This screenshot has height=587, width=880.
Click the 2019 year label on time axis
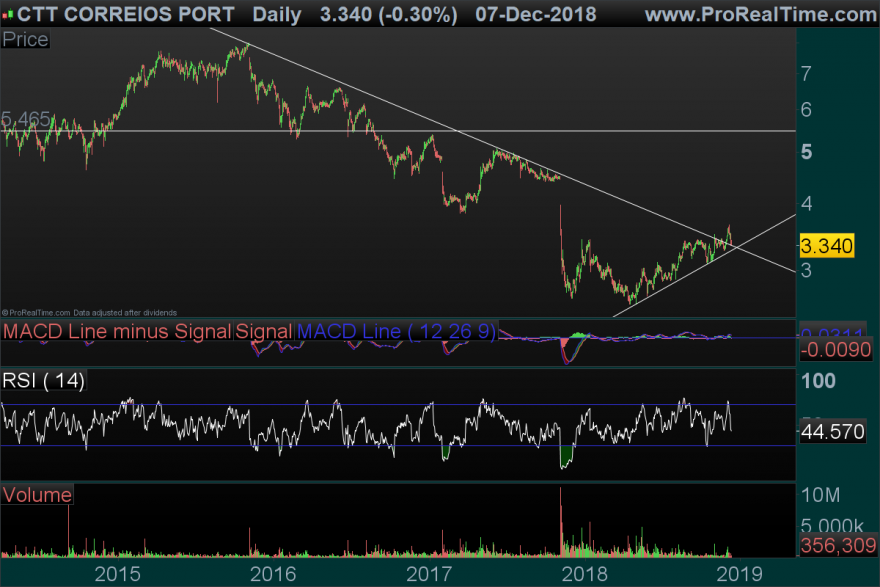coord(740,574)
